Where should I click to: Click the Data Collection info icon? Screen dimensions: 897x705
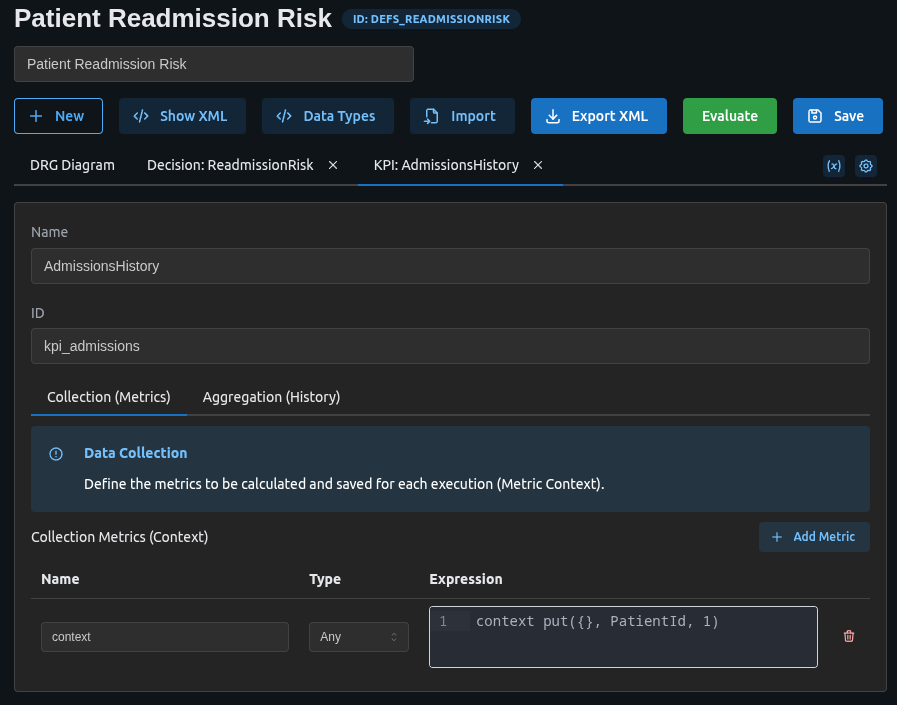[x=56, y=454]
